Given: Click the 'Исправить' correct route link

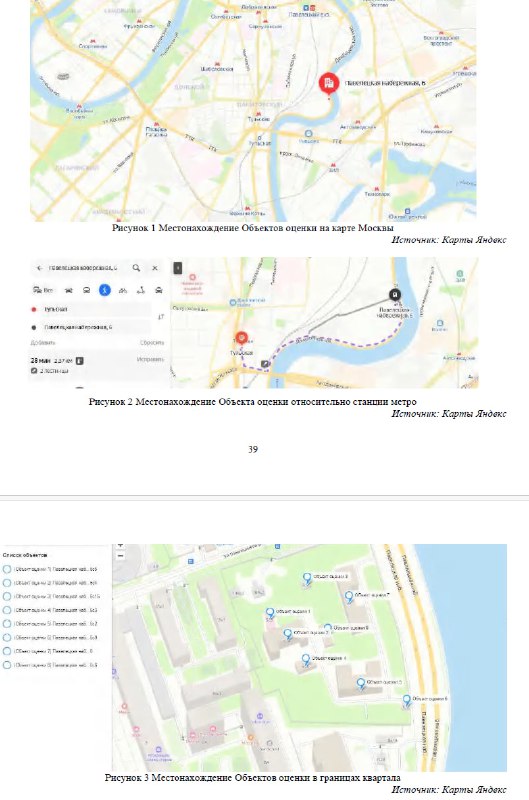Looking at the screenshot, I should pos(150,360).
